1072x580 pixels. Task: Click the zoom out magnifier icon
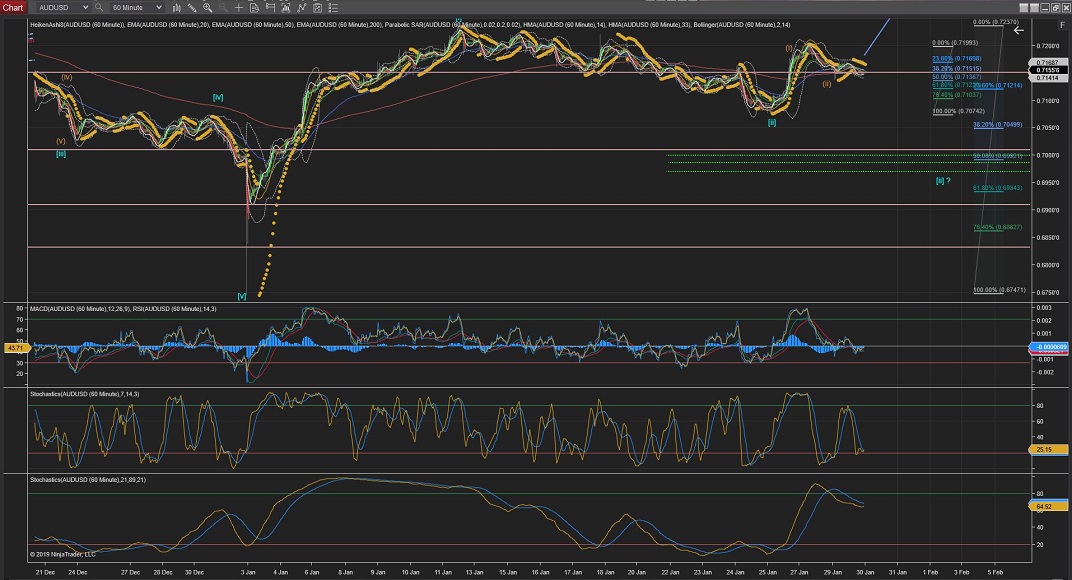click(x=223, y=7)
